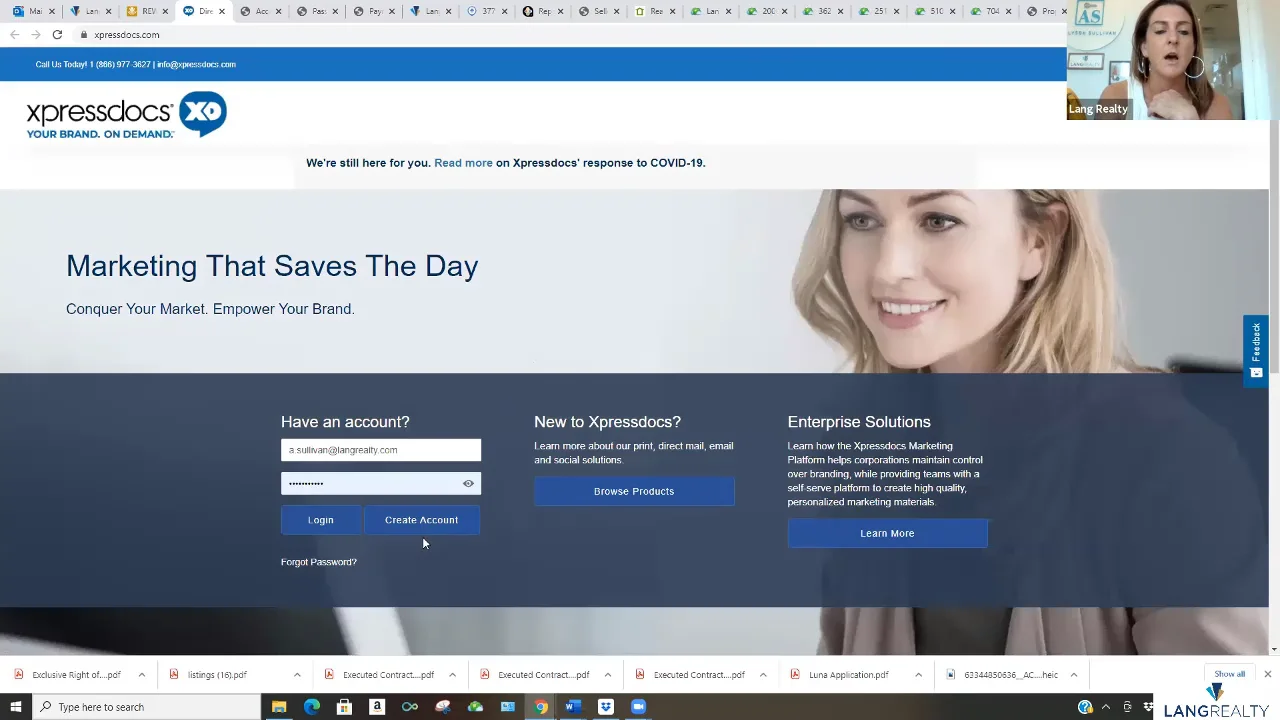Open the Snipping Tool taskbar icon
Image resolution: width=1280 pixels, height=720 pixels.
point(443,707)
